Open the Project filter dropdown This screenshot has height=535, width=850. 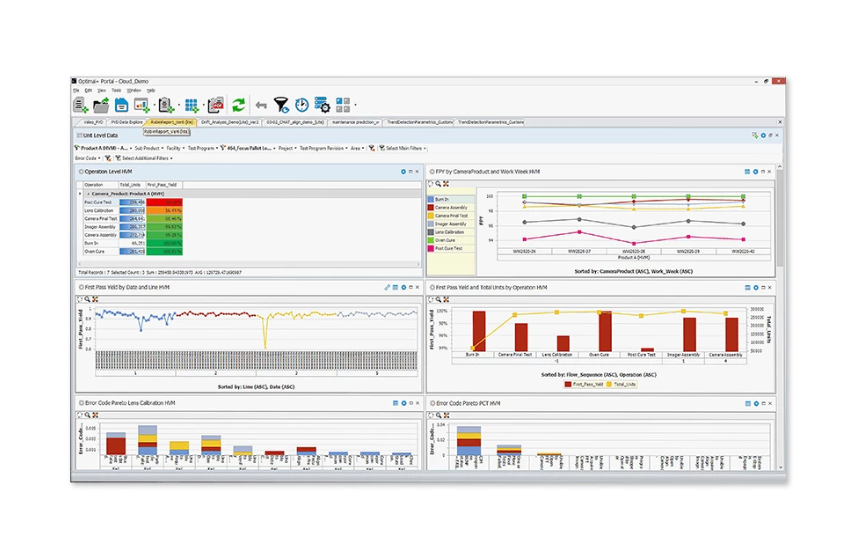point(287,148)
